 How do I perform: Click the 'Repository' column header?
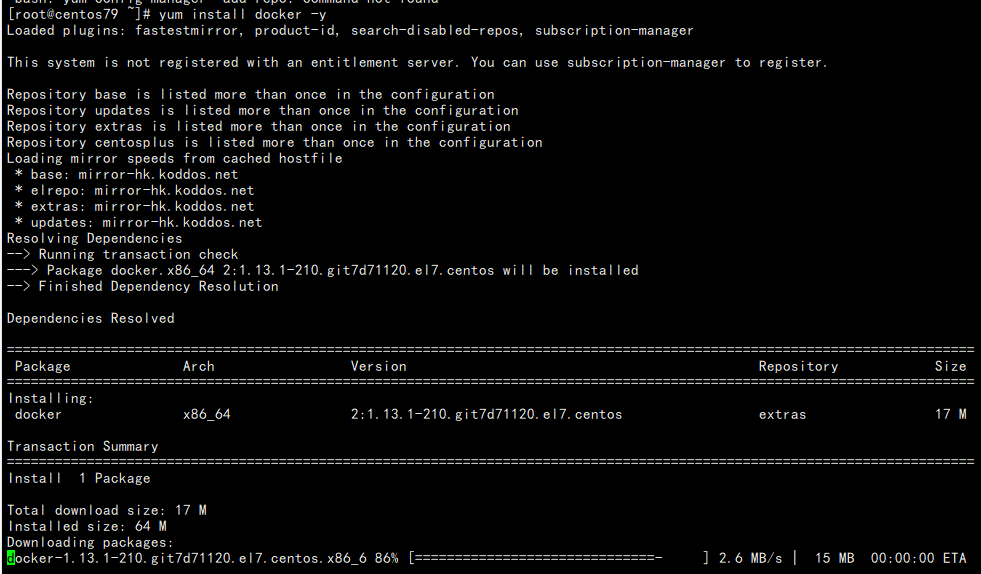797,366
